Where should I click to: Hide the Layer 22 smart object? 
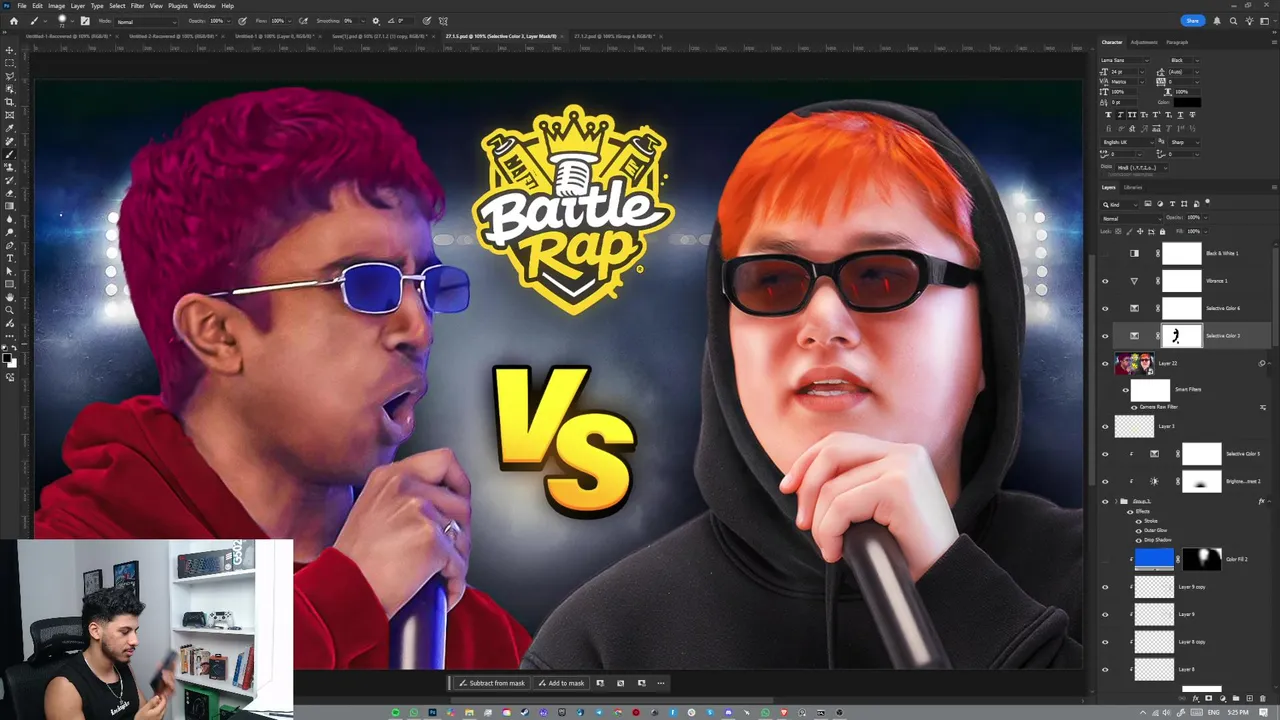(x=1105, y=363)
